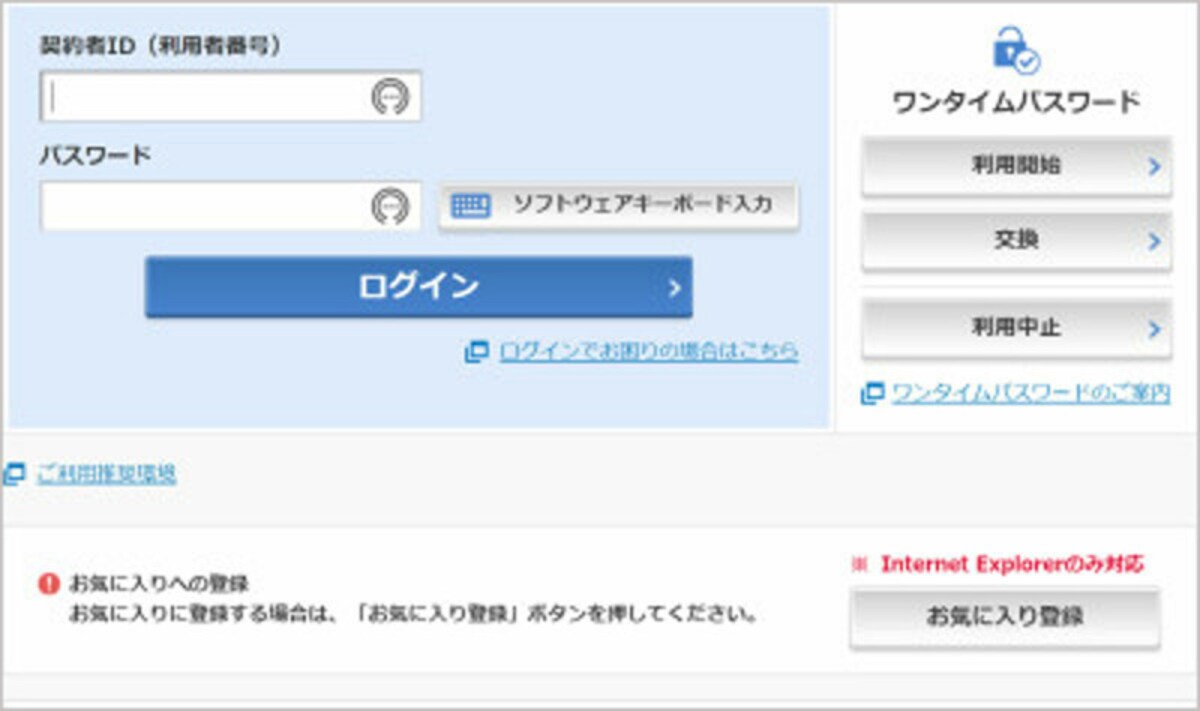Click the ワンタイムパスワード heading text

coord(1015,102)
